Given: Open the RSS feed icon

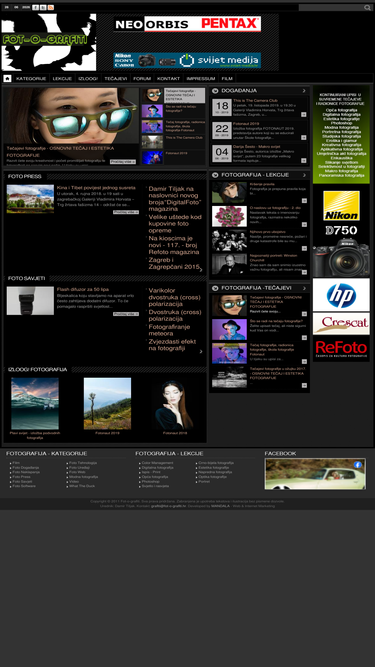Looking at the screenshot, I should pos(51,8).
